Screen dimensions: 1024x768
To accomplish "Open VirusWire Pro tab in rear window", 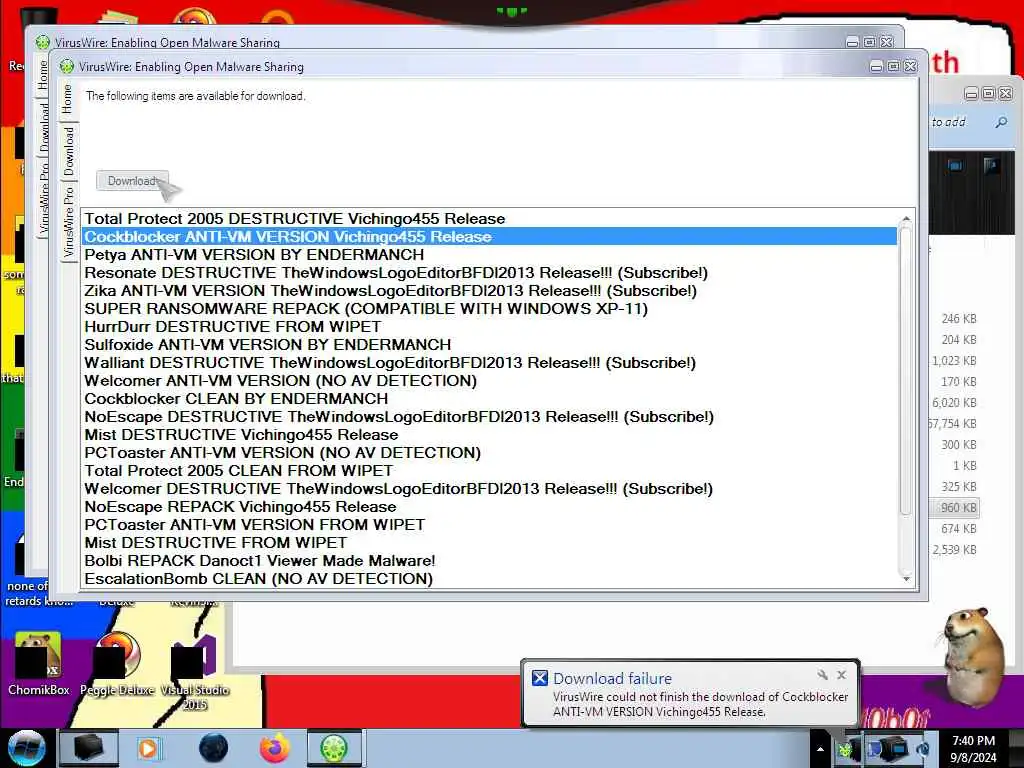I will click(x=44, y=196).
